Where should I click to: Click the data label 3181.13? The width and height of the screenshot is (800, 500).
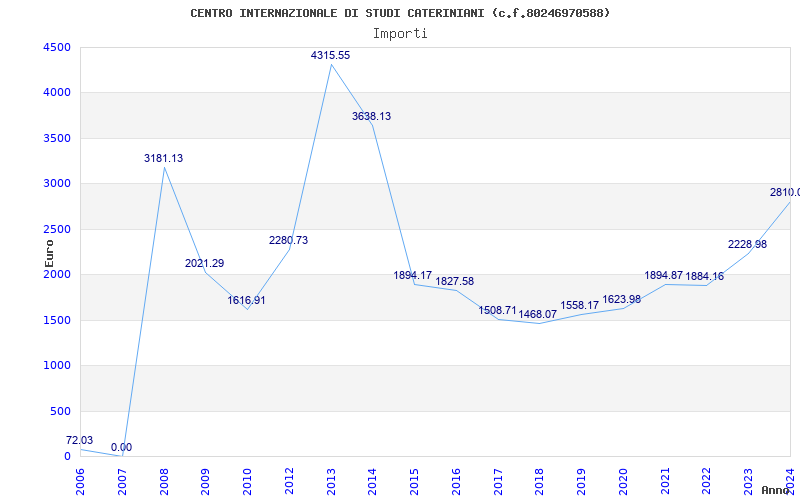[163, 159]
